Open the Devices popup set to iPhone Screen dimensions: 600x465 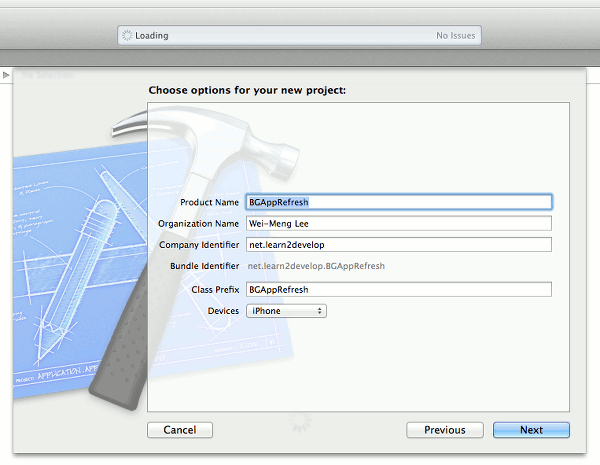pyautogui.click(x=287, y=311)
